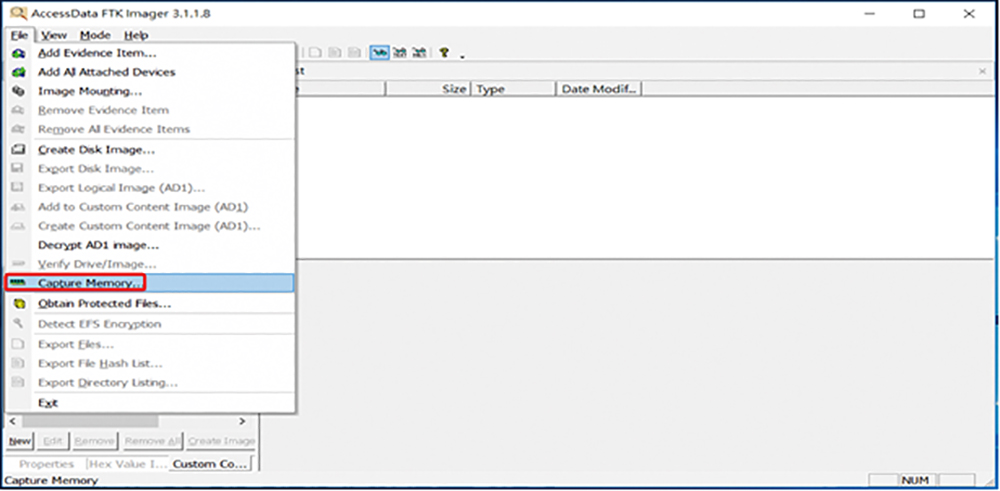Click the automatic preview mode toolbar icon
Screen dimensions: 1000x491
coord(380,53)
